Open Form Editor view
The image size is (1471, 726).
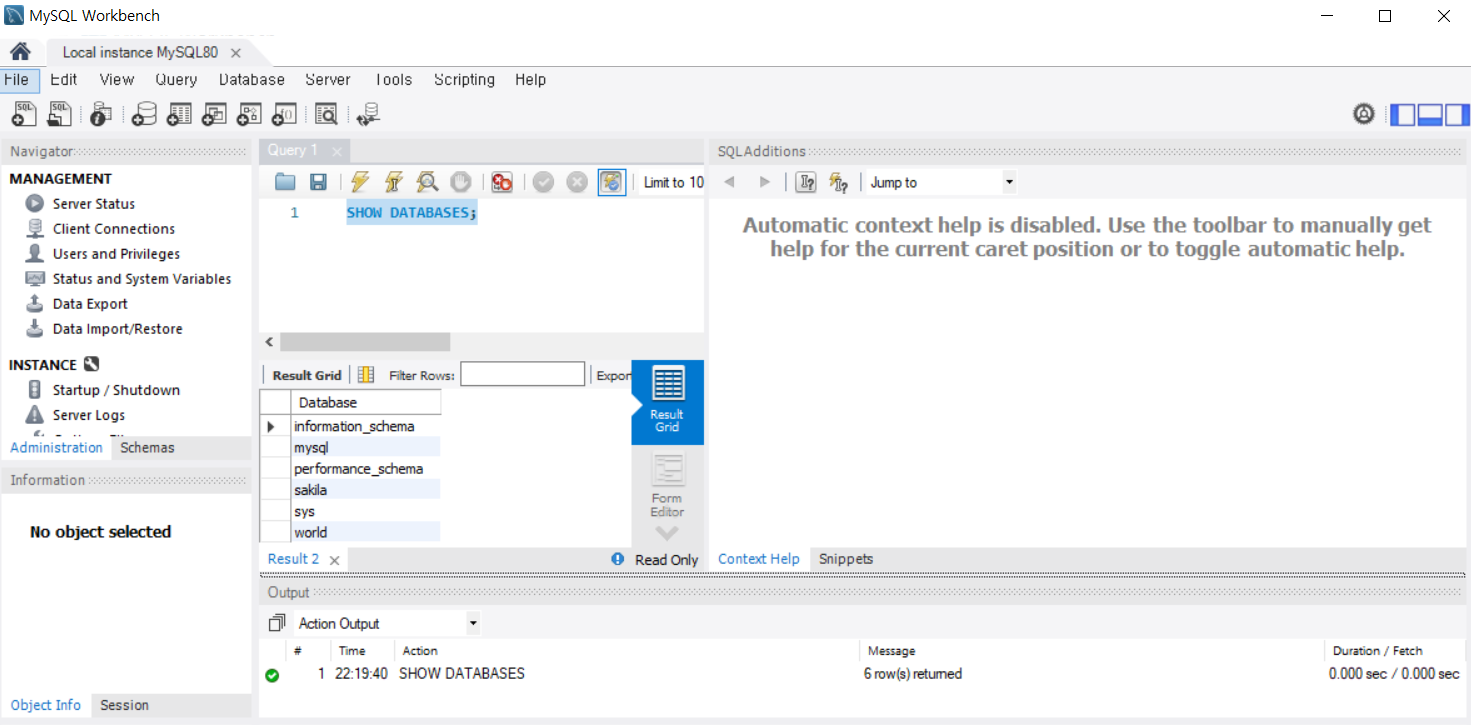[667, 486]
